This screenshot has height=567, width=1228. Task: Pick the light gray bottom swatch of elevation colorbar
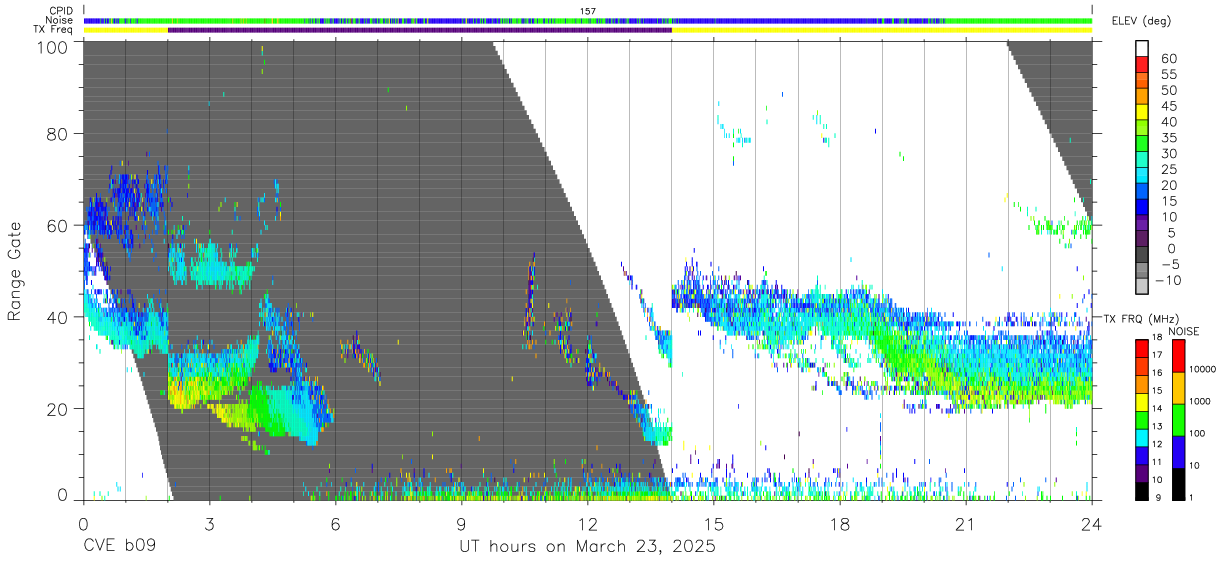click(x=1142, y=287)
